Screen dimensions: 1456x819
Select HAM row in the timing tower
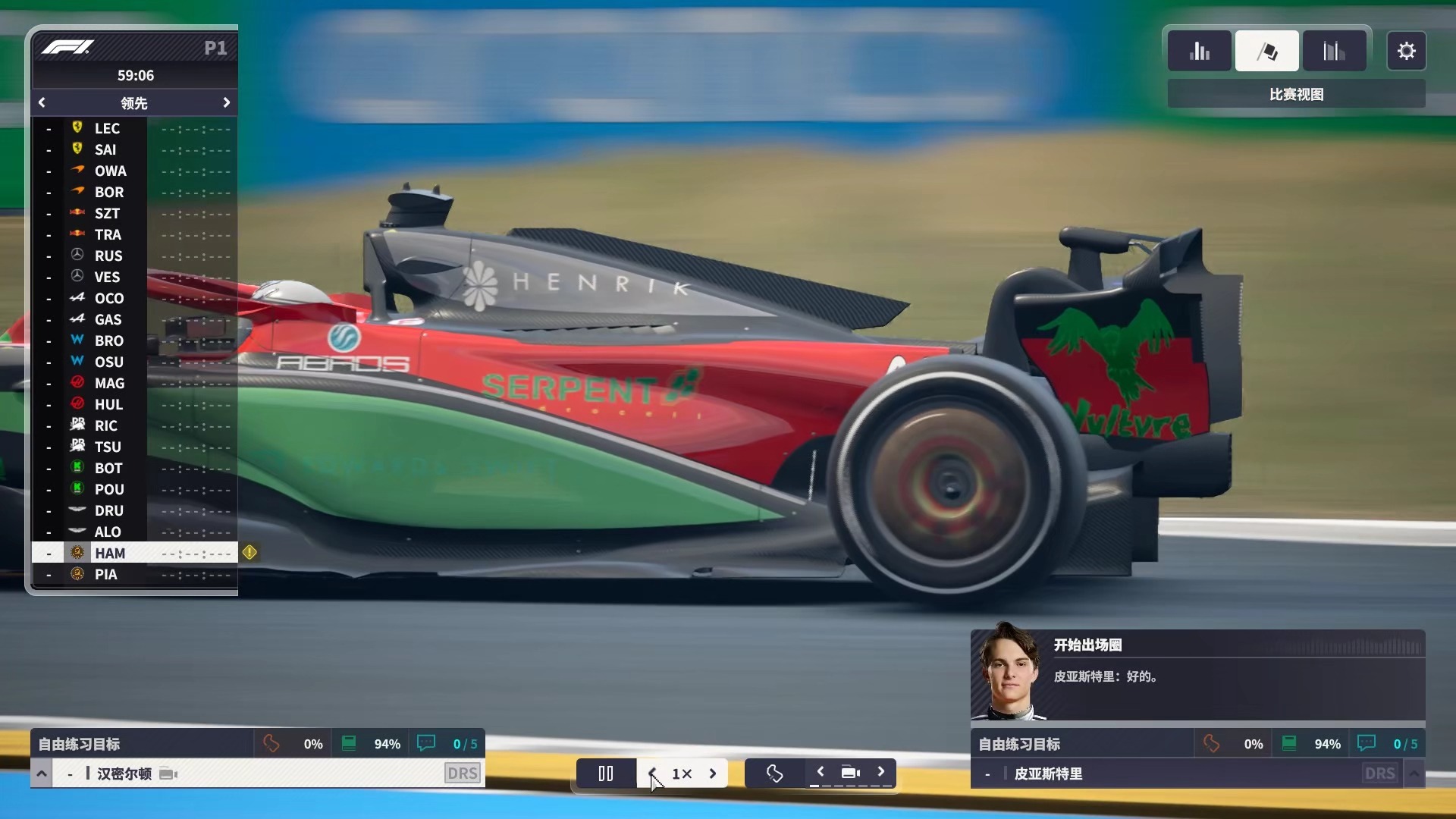click(x=134, y=553)
